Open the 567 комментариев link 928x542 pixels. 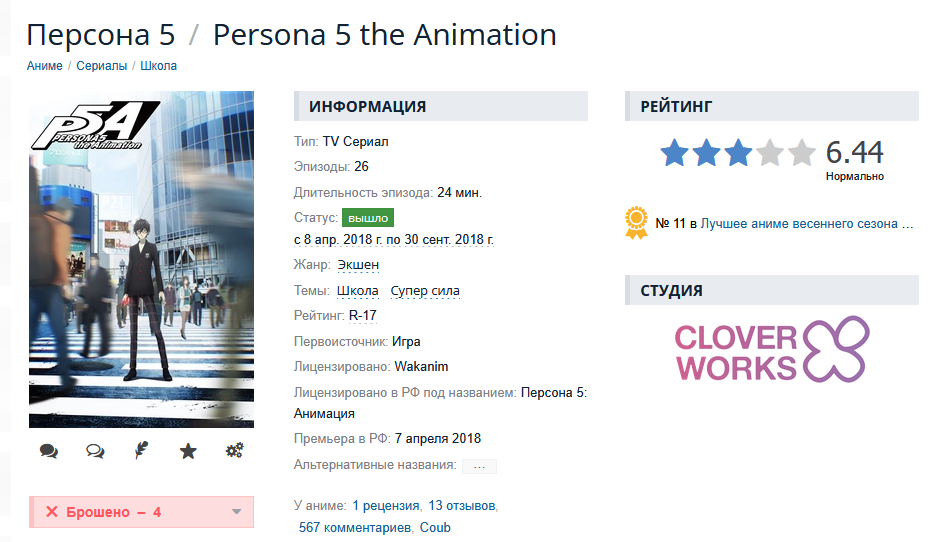click(x=355, y=527)
